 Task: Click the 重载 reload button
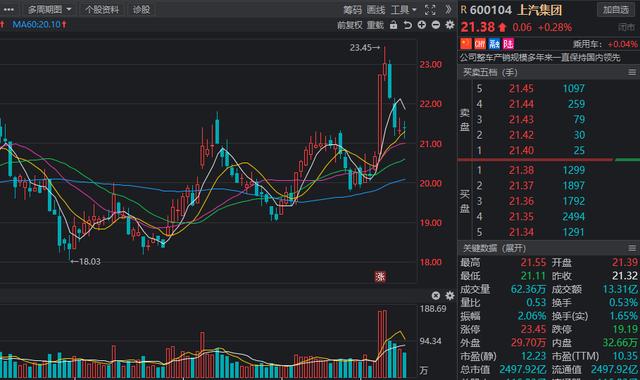click(x=375, y=25)
